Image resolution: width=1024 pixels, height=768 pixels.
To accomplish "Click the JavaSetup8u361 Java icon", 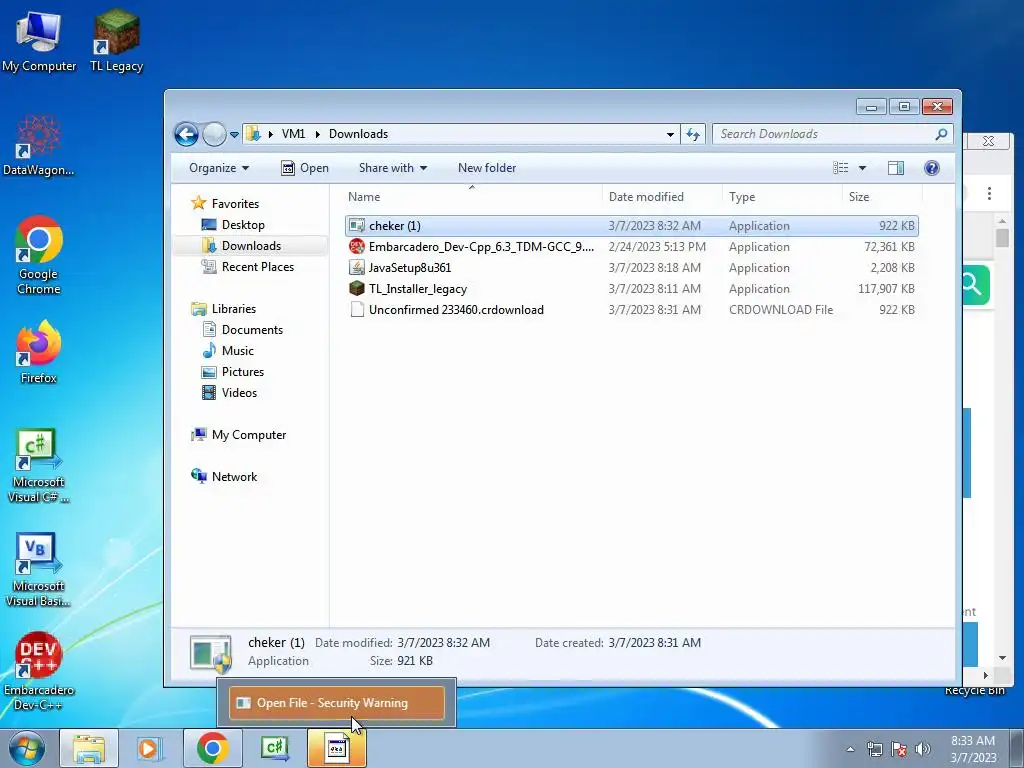I will (357, 268).
